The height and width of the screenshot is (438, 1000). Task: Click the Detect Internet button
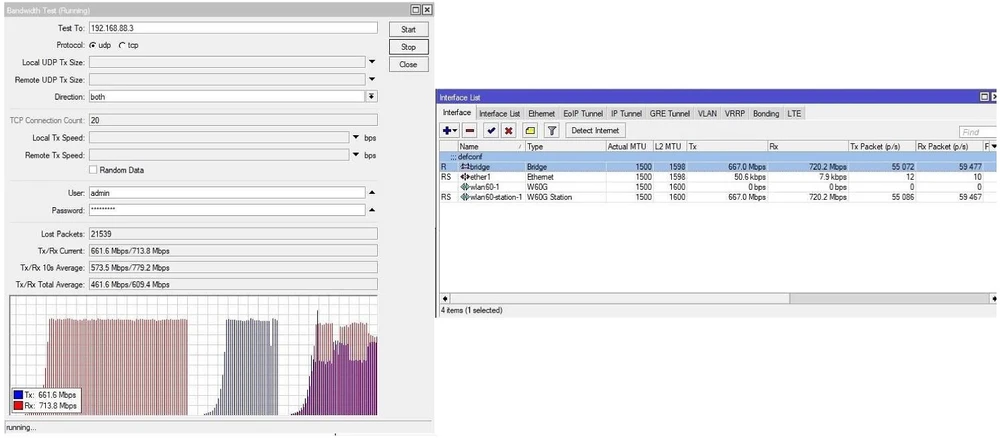[595, 130]
